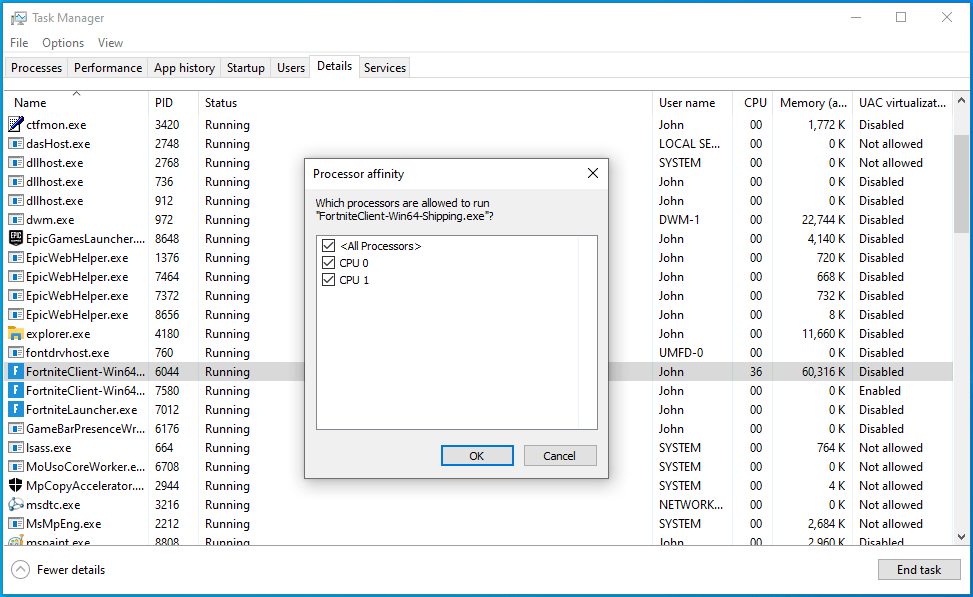Click the scrollbar up arrow

click(x=961, y=100)
